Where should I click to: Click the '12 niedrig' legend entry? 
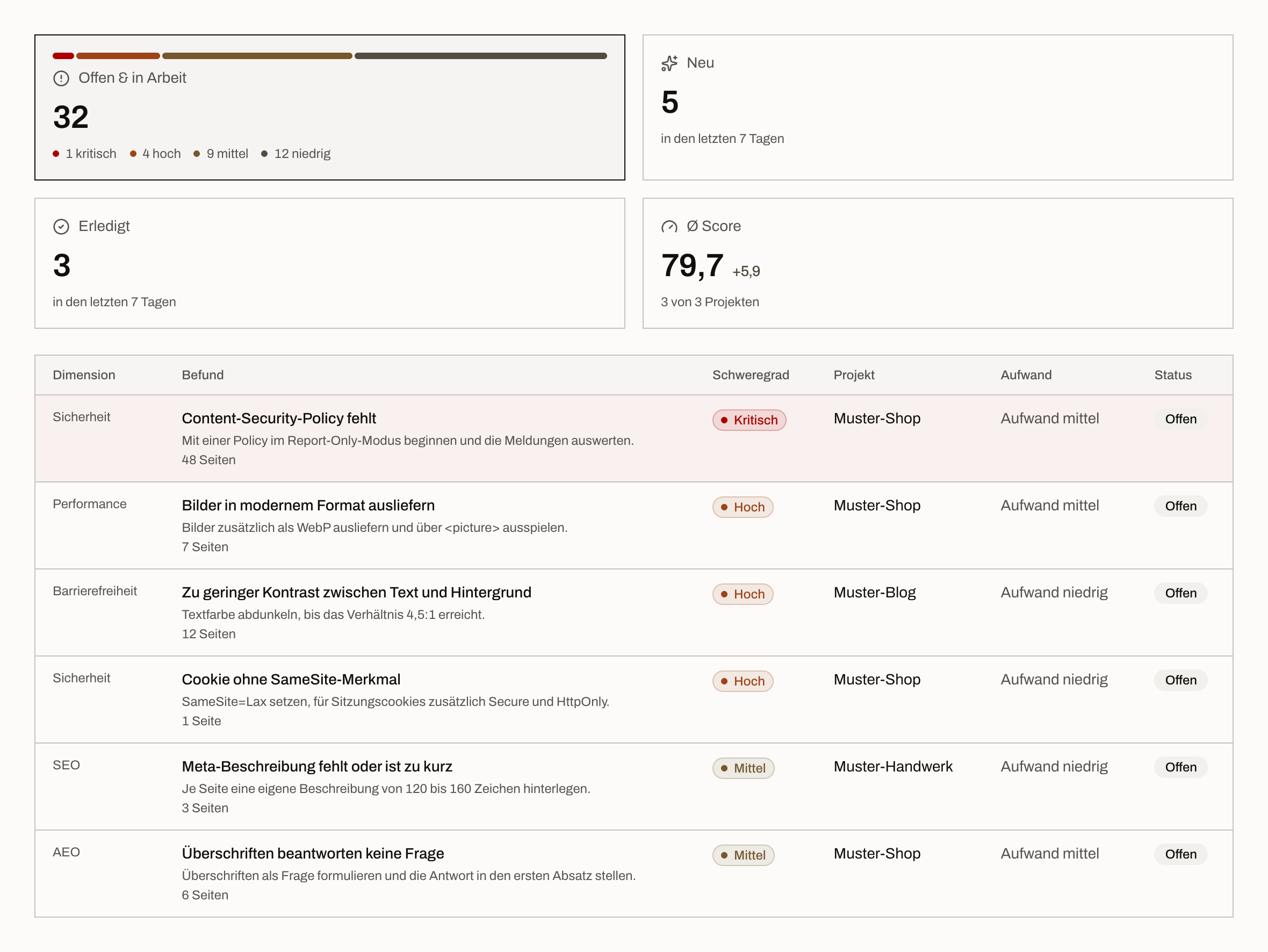296,154
